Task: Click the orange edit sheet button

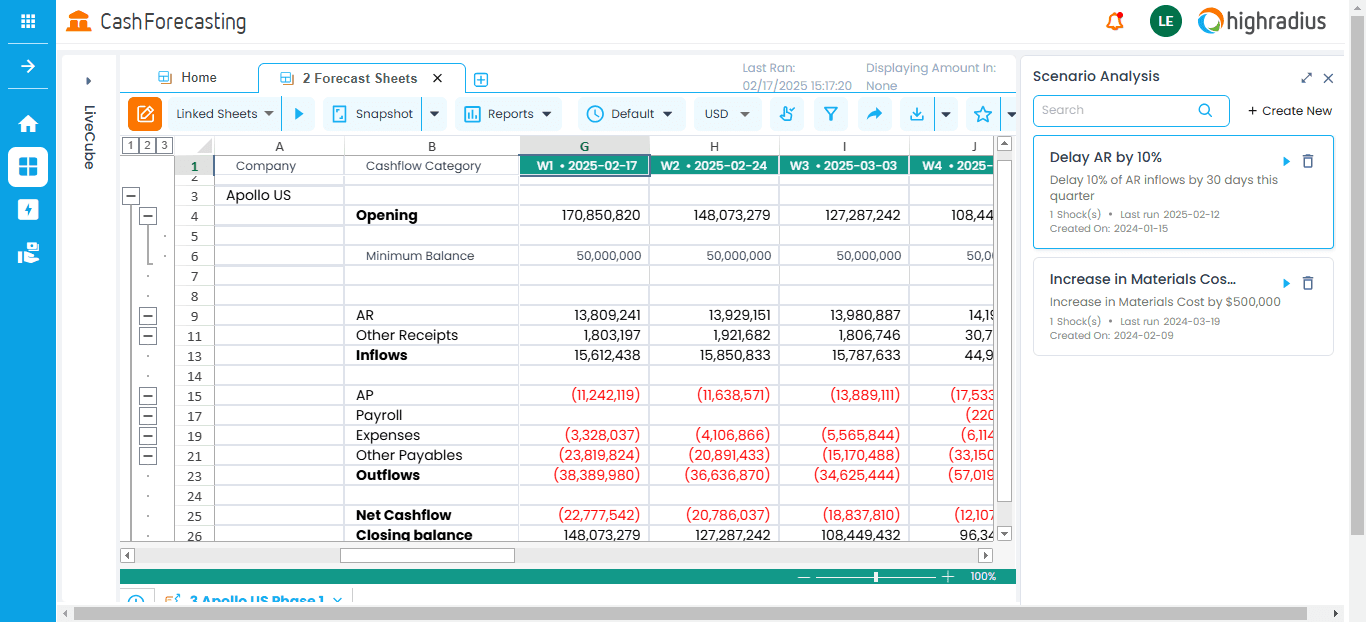Action: (145, 114)
